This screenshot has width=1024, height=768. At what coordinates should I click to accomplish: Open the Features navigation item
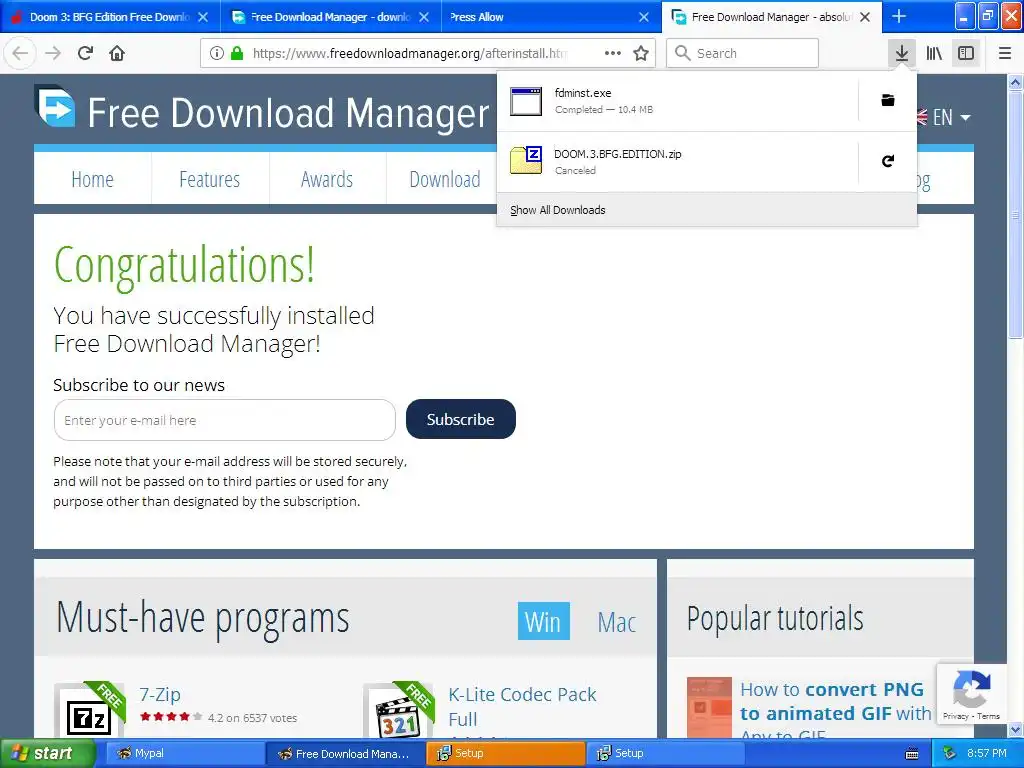(x=210, y=179)
